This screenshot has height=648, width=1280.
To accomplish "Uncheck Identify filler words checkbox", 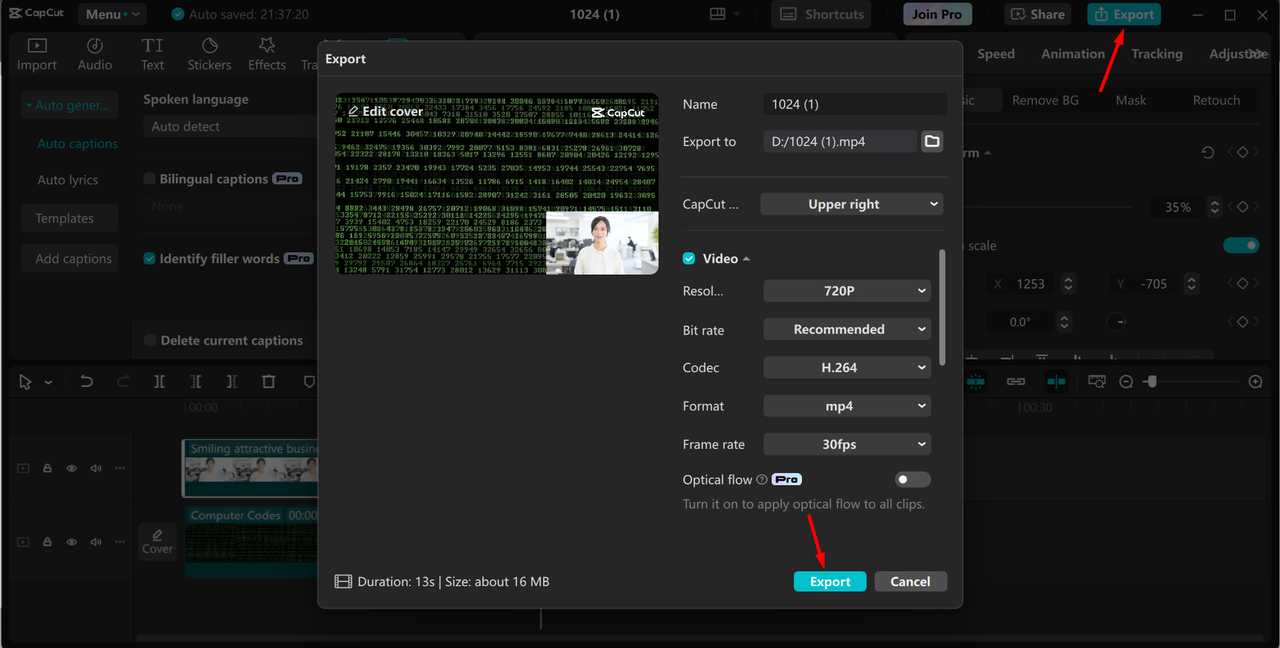I will click(x=150, y=258).
